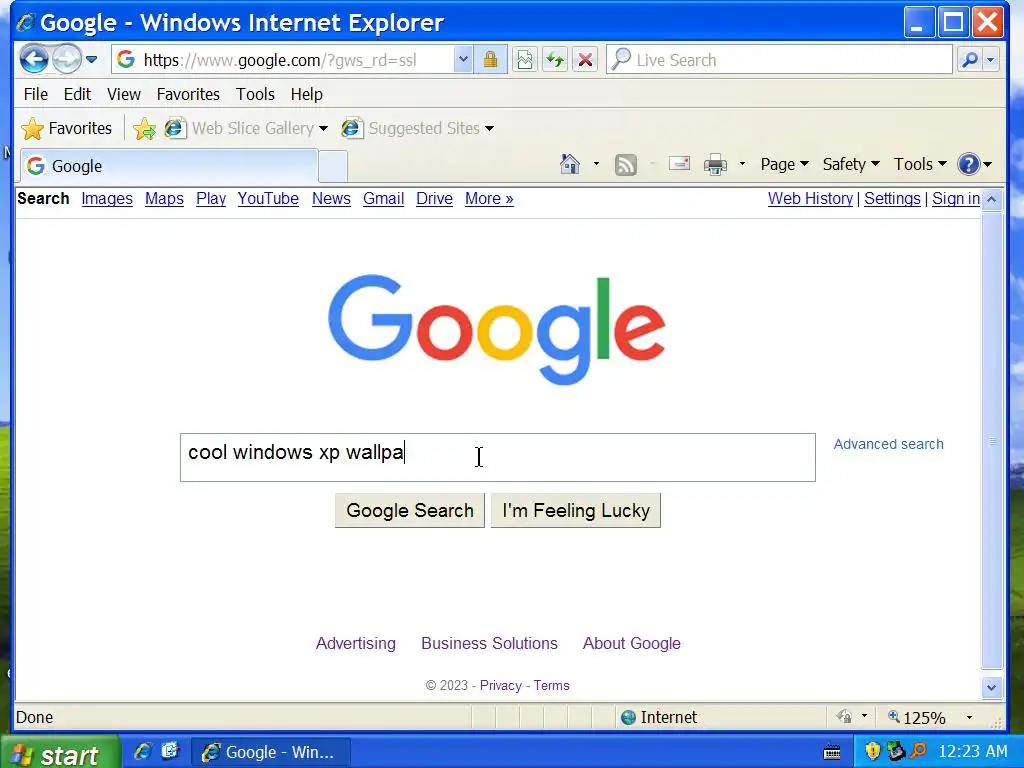Click the Compatibility View icon
The image size is (1024, 768).
pyautogui.click(x=524, y=60)
